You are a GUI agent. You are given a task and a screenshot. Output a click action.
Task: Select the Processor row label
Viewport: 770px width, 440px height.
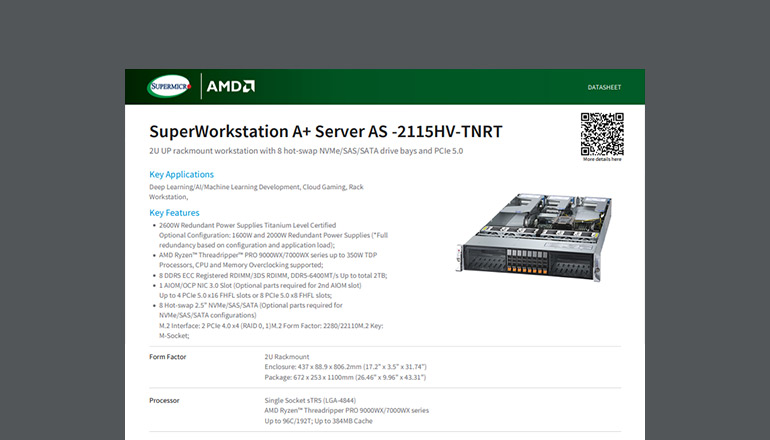pyautogui.click(x=167, y=400)
